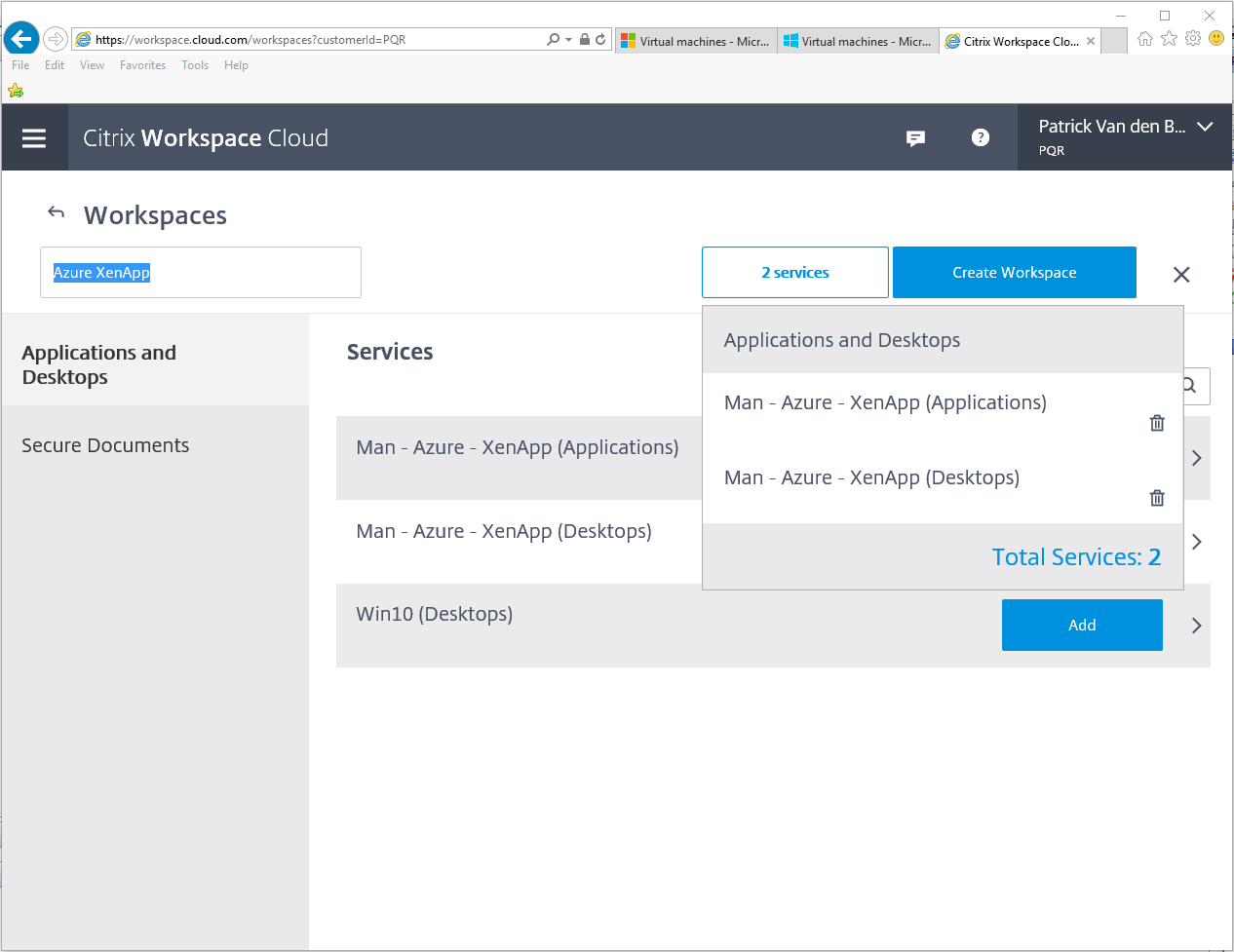Click the smiley feedback icon

point(1216,38)
